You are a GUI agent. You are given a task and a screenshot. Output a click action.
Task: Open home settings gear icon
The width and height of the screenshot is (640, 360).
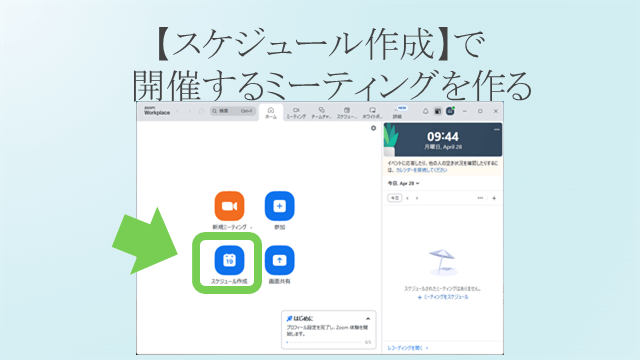pos(373,128)
